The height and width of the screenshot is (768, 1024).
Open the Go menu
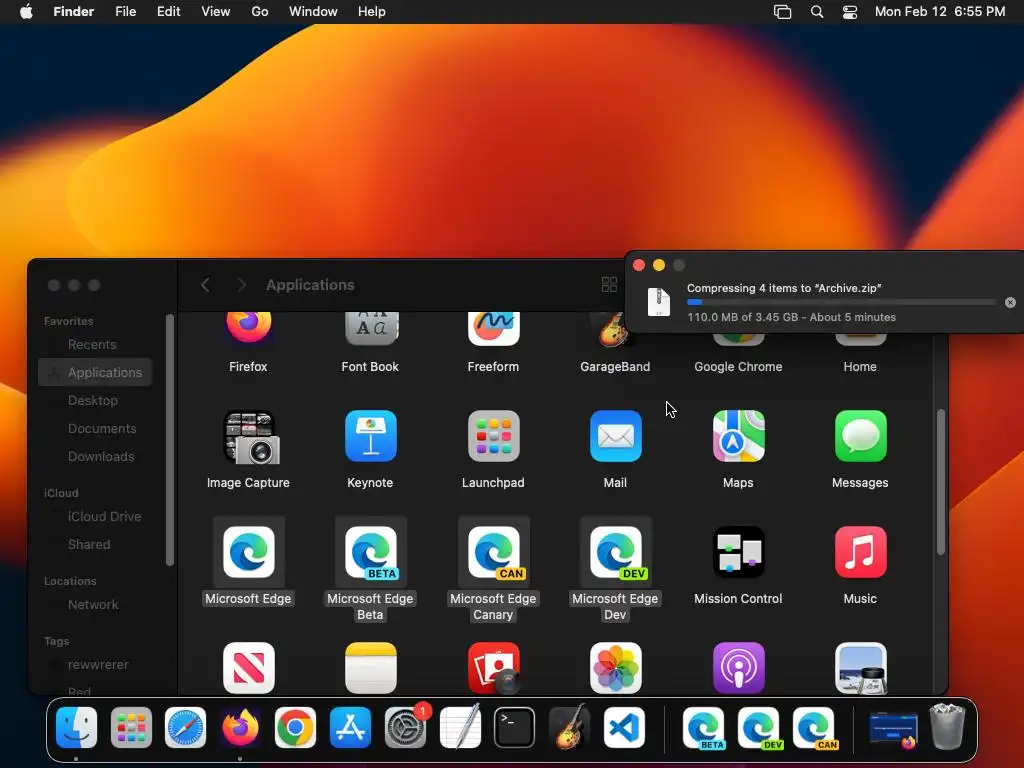click(260, 12)
